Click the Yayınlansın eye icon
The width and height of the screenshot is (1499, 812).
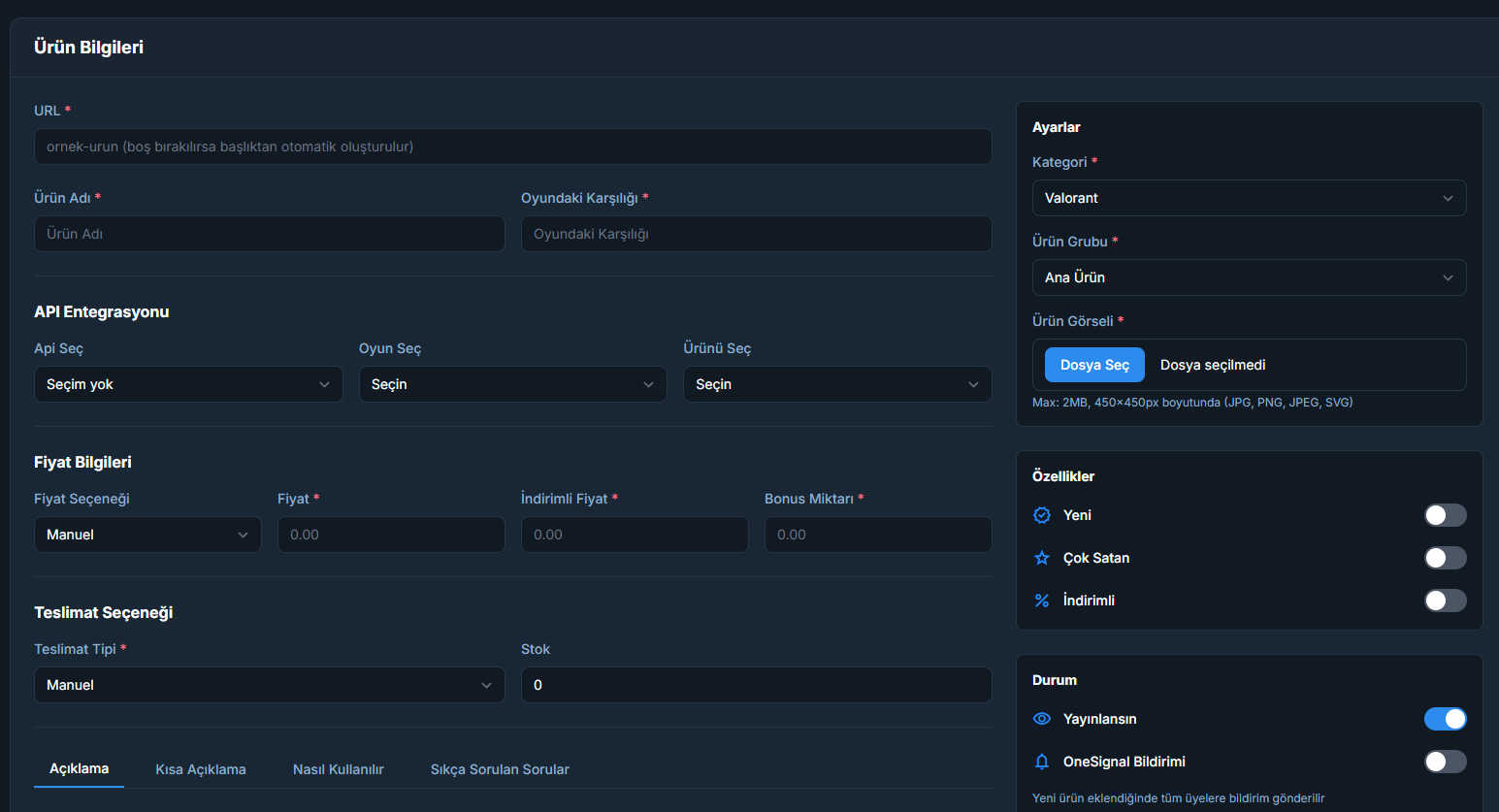tap(1042, 719)
